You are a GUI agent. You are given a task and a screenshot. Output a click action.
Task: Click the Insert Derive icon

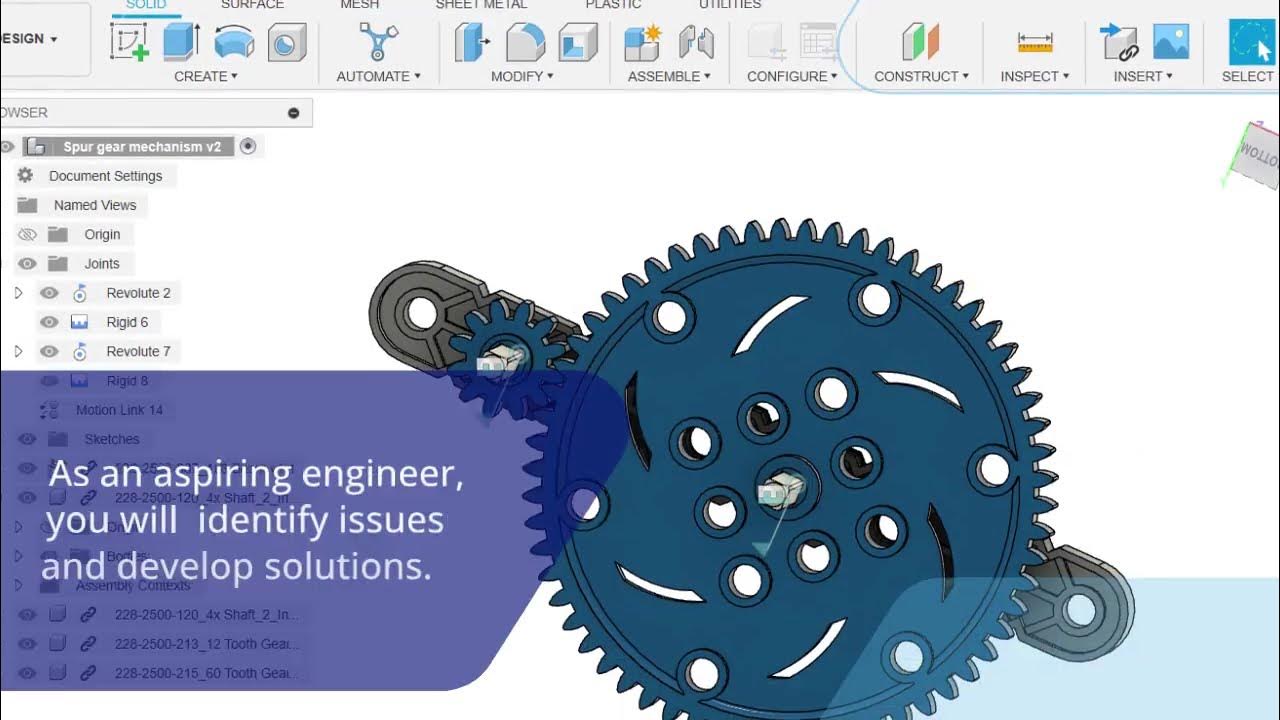point(1119,43)
